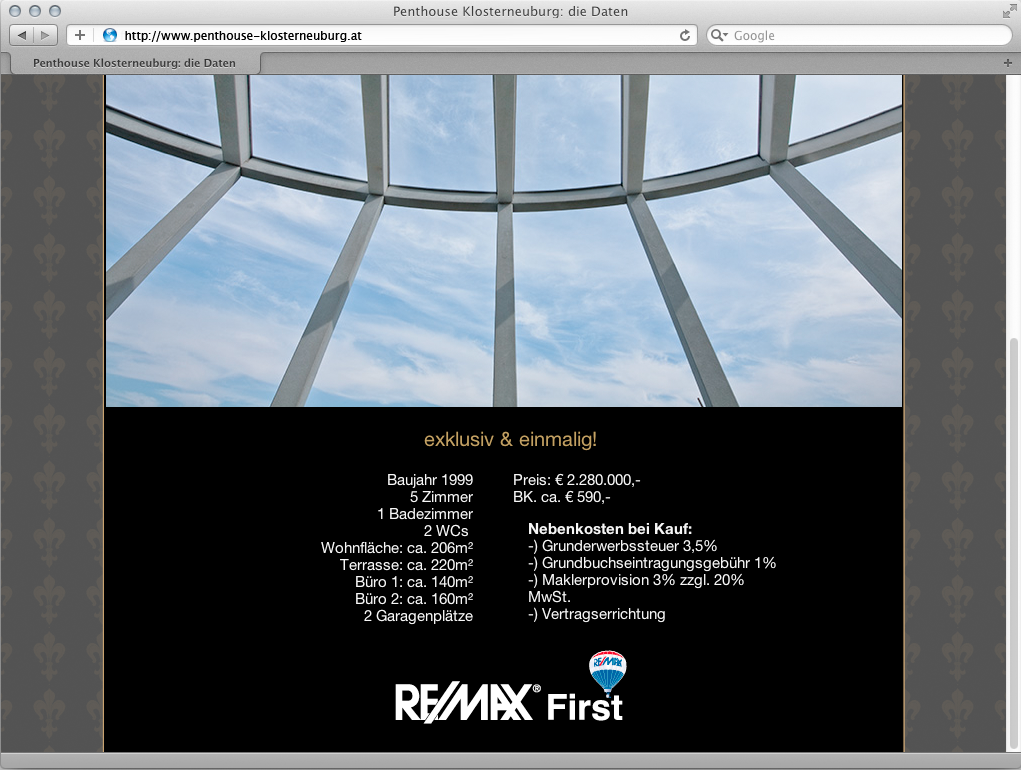Click the window title 'Penthouse Klosterneuburg: die Daten'

tap(510, 11)
